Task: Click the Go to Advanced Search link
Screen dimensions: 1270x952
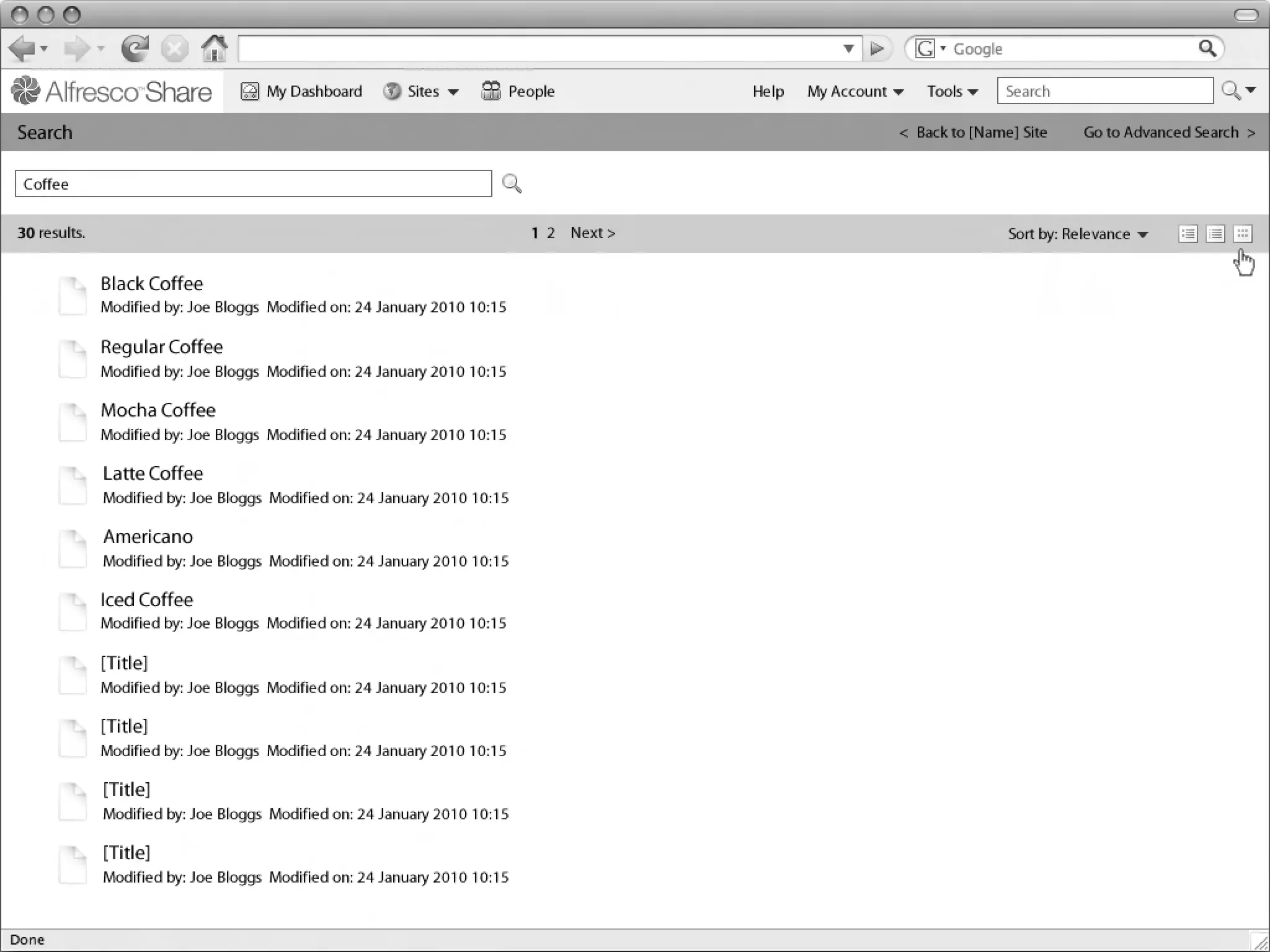Action: tap(1168, 132)
